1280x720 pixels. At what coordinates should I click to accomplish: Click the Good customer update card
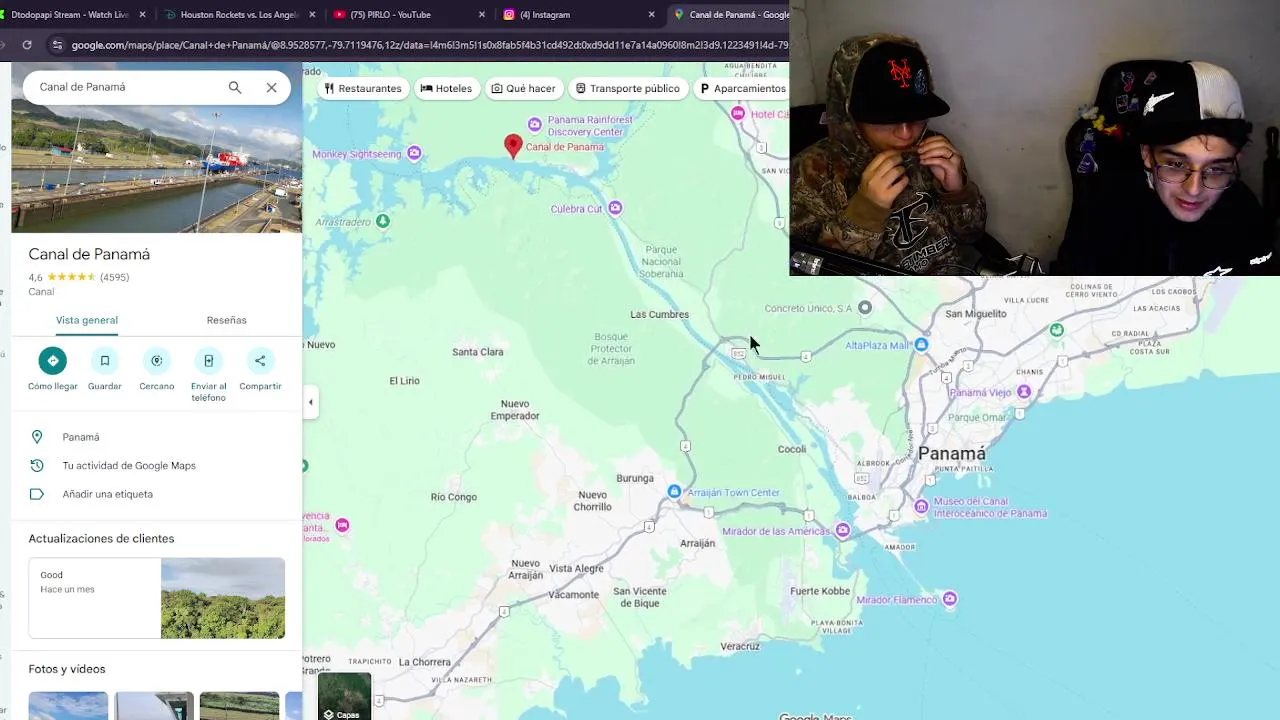(157, 598)
